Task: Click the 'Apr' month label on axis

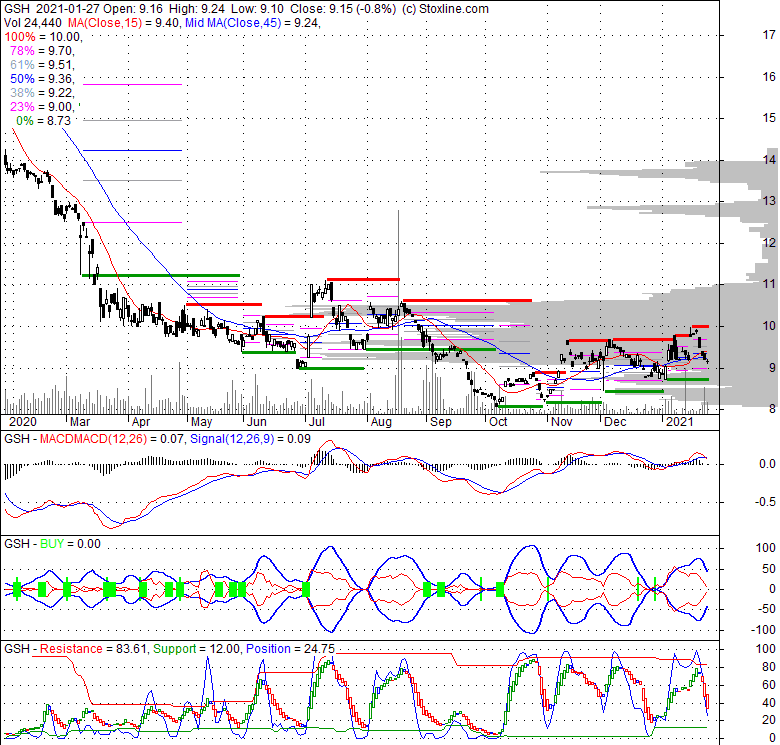Action: click(141, 422)
